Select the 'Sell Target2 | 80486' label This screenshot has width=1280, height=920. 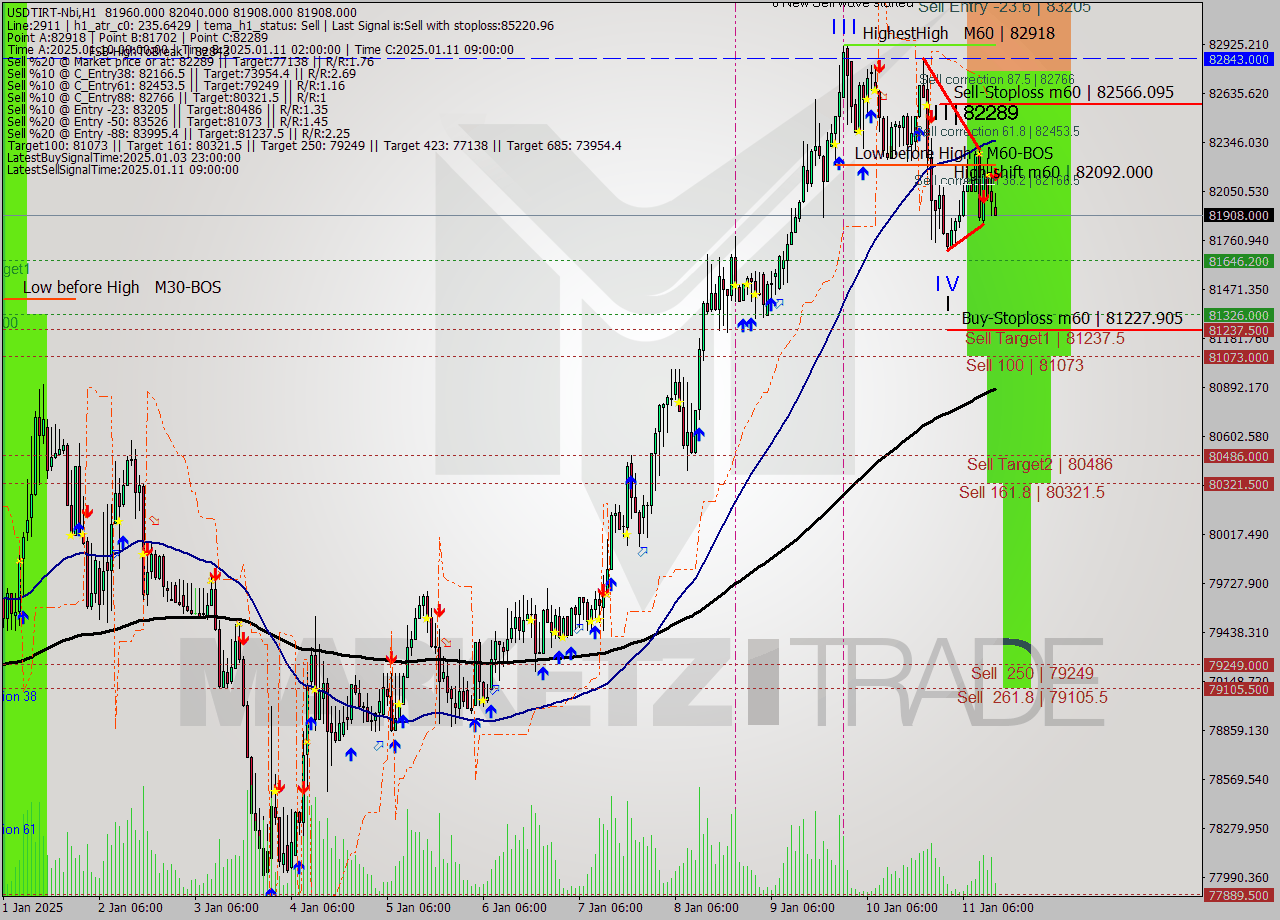[1040, 465]
